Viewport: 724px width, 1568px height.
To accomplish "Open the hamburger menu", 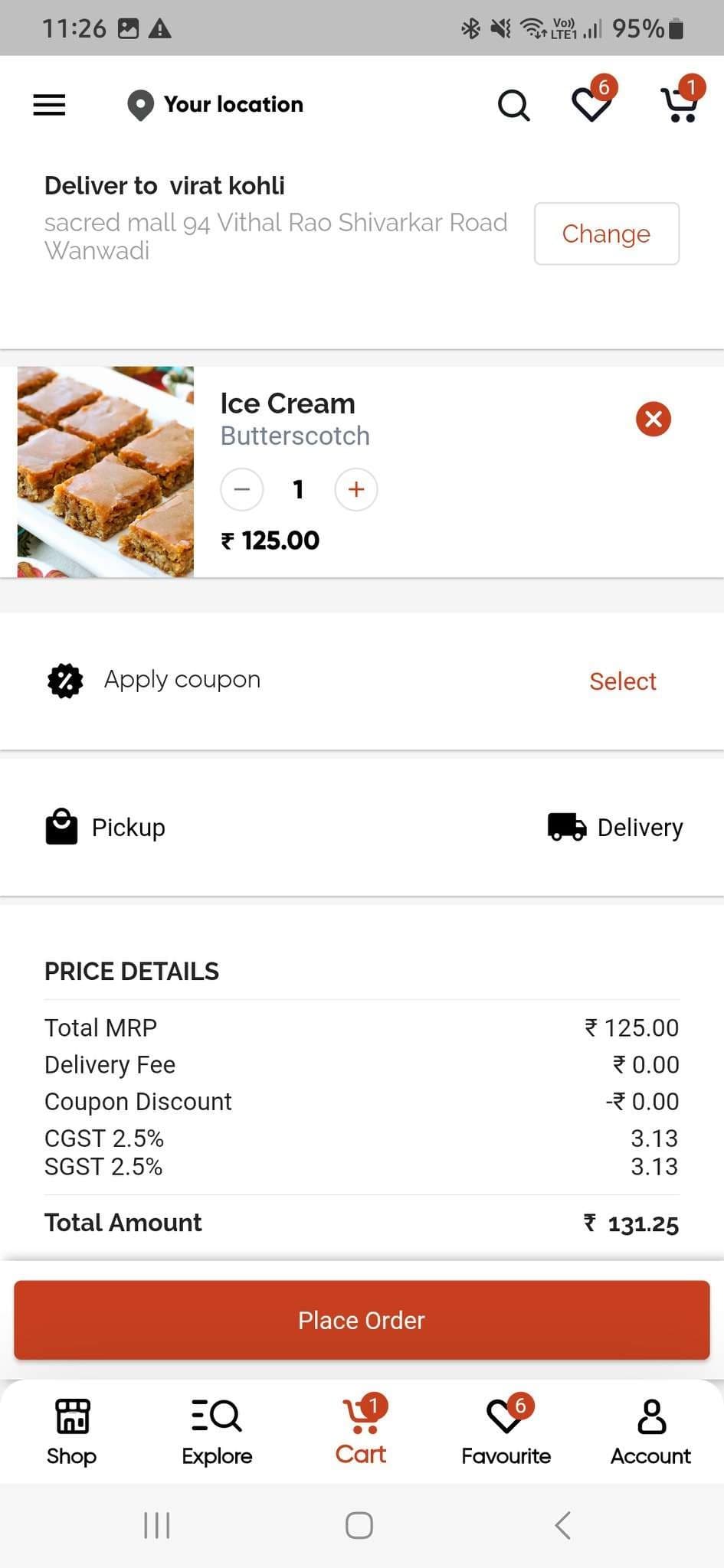I will (49, 105).
